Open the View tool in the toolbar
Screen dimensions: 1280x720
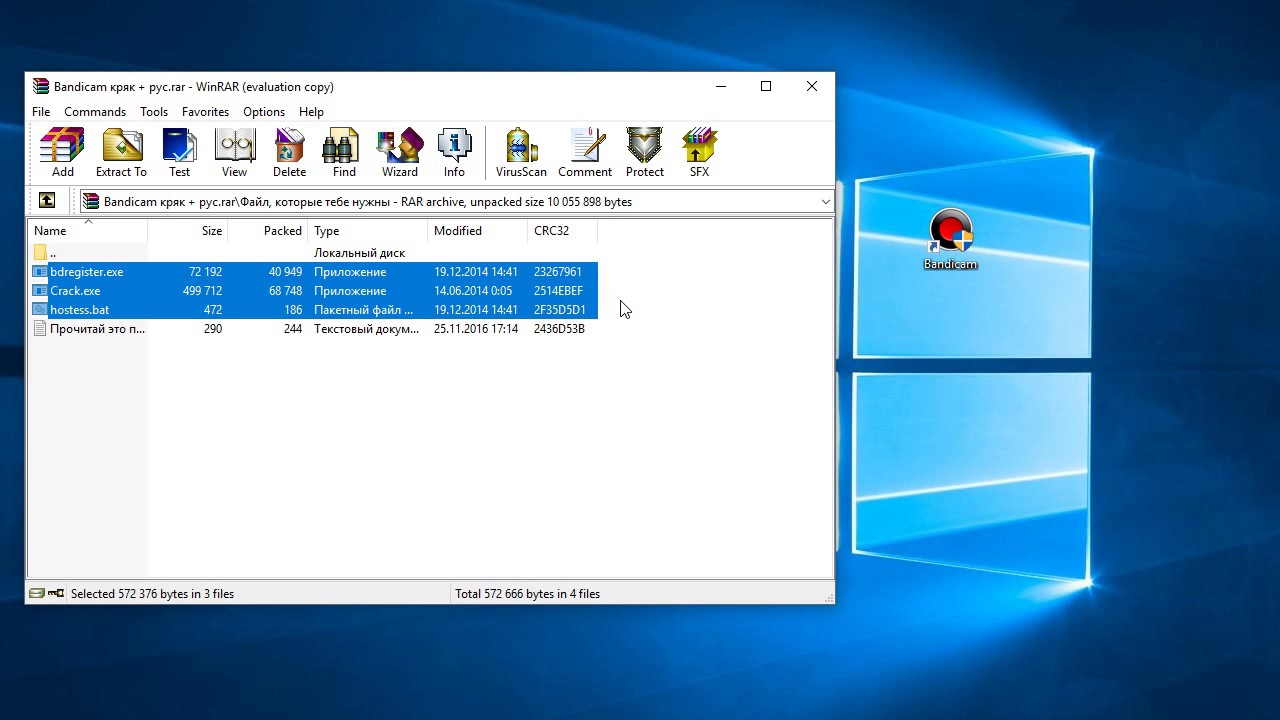pyautogui.click(x=234, y=153)
